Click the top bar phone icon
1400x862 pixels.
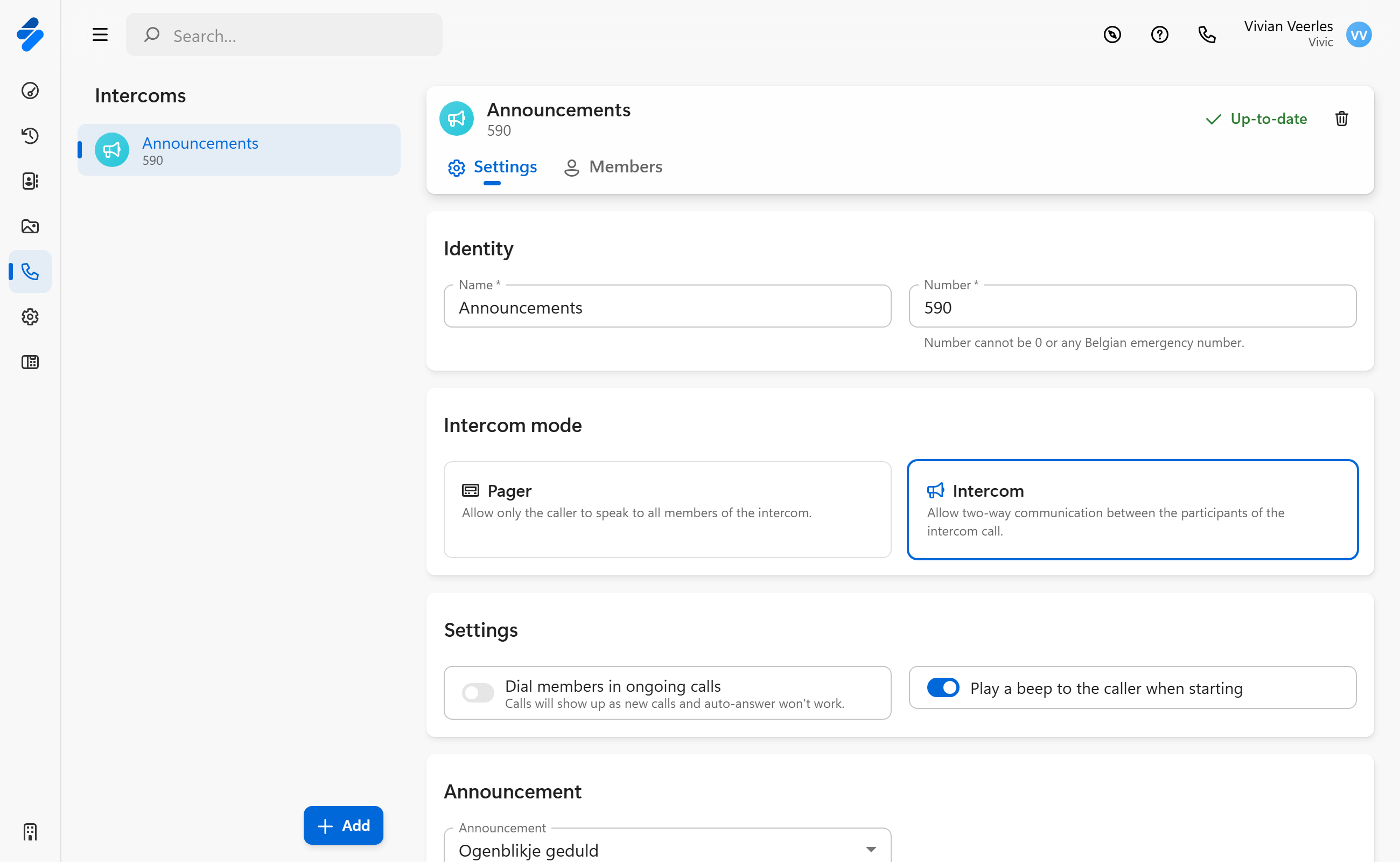(1206, 36)
